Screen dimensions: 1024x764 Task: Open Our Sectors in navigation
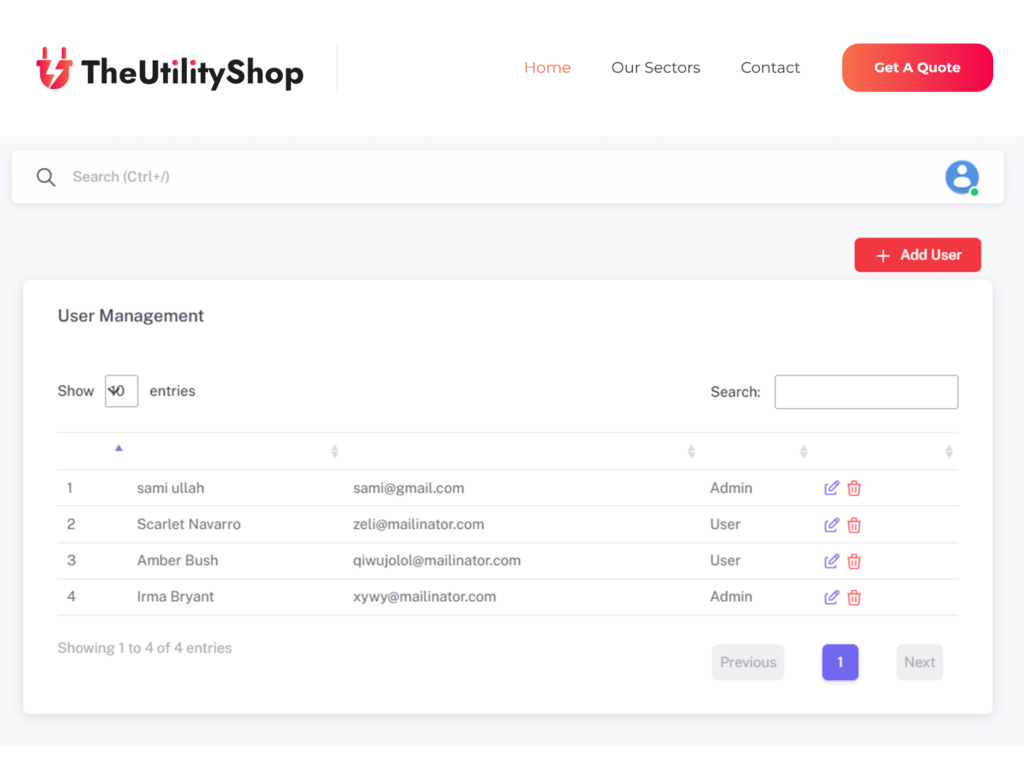[x=655, y=68]
